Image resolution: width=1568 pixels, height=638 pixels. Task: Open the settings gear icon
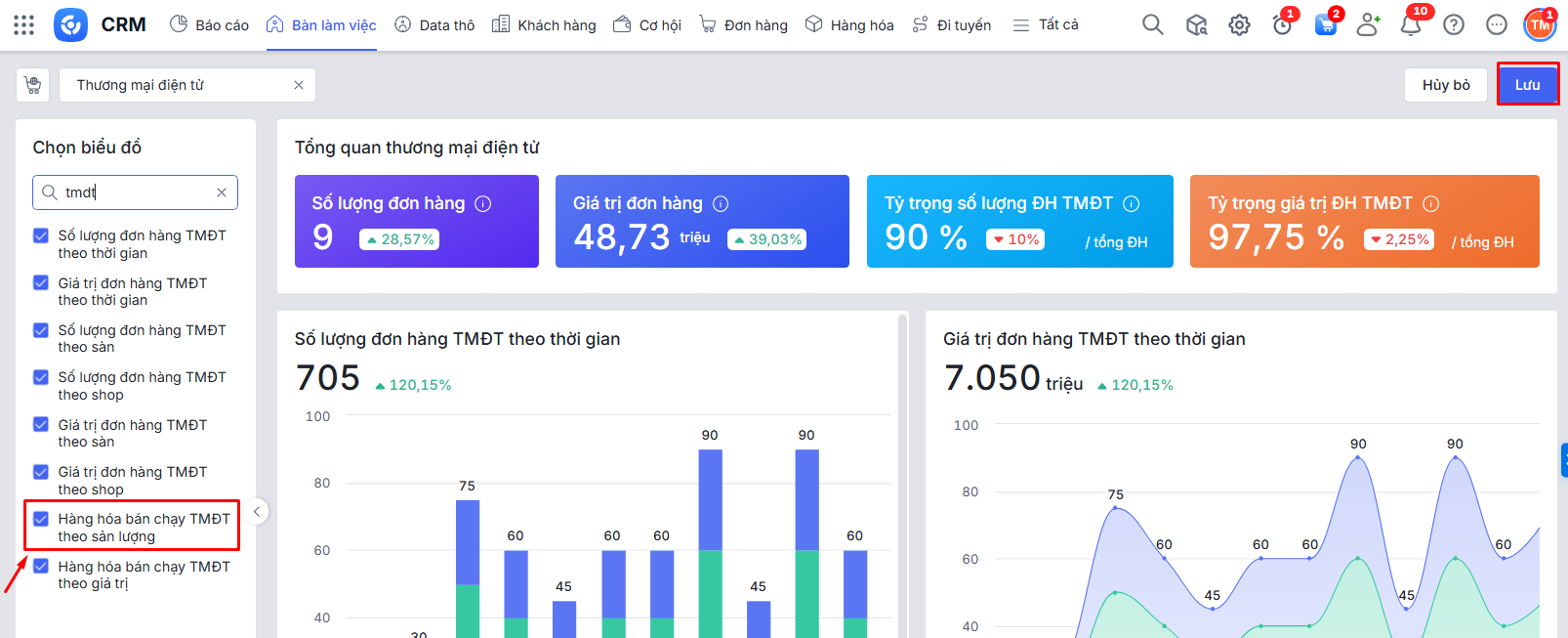pyautogui.click(x=1239, y=25)
